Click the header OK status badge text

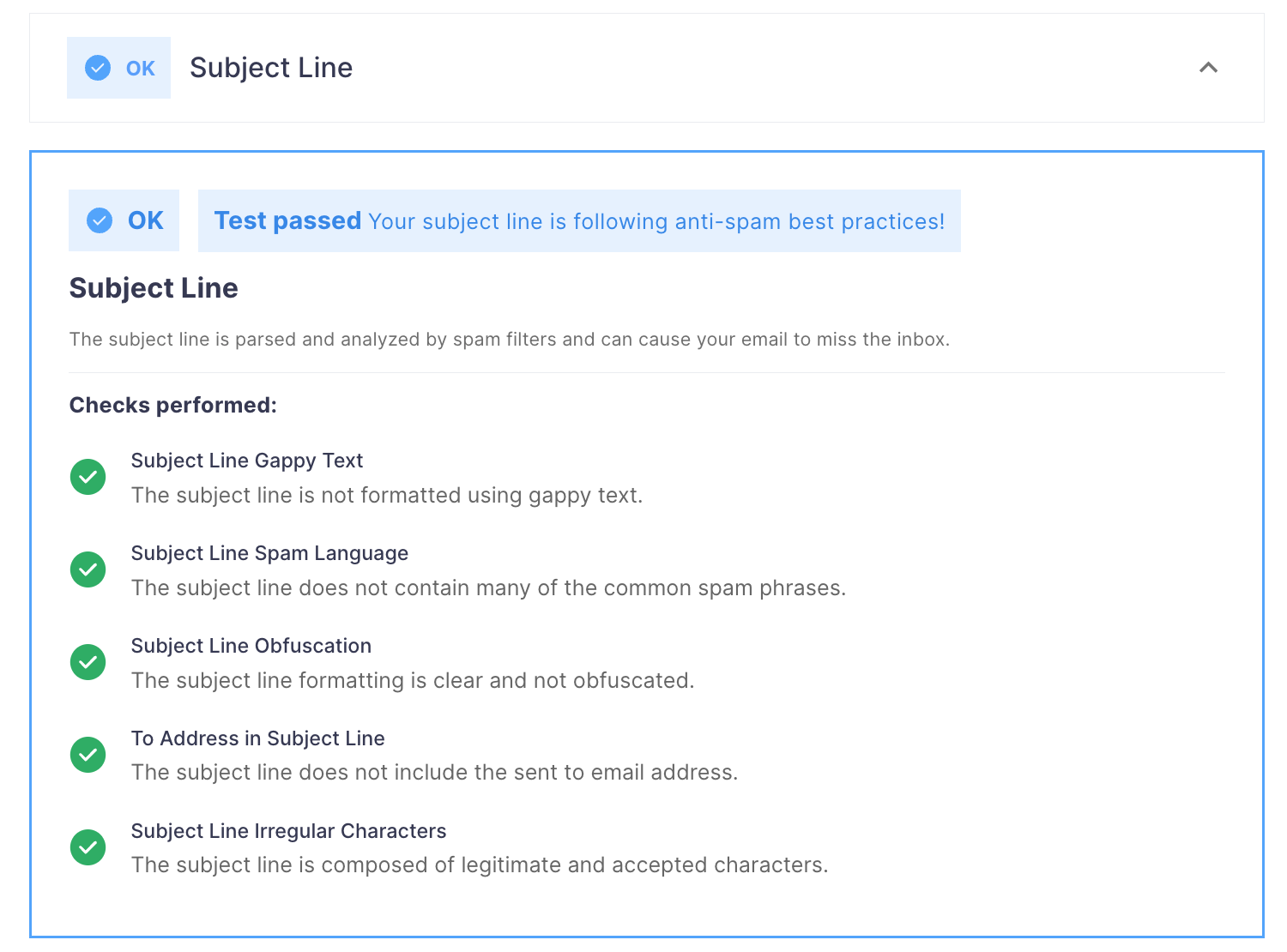(x=141, y=69)
